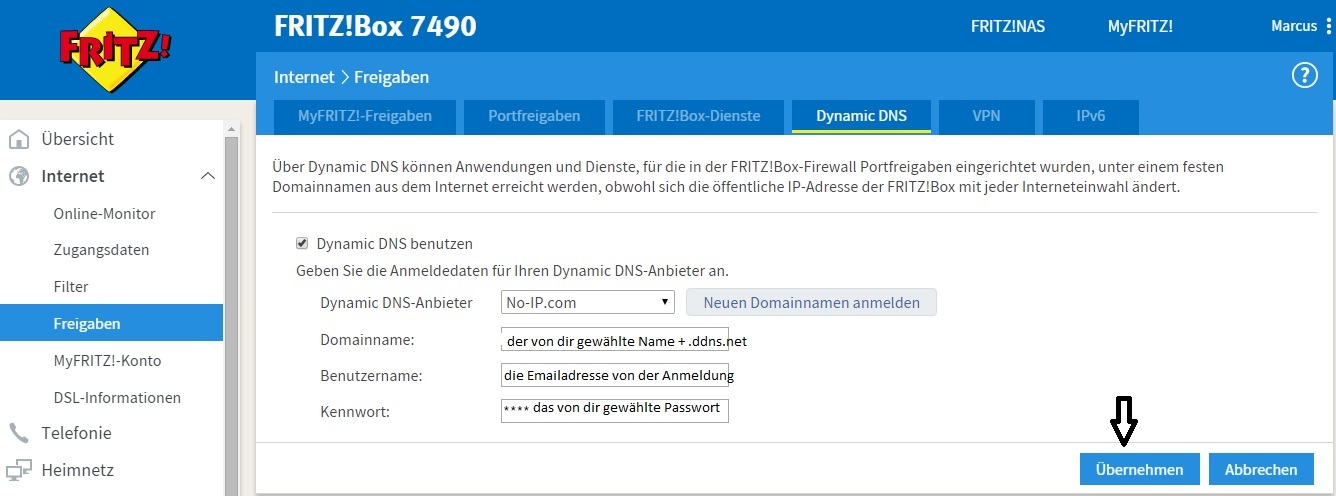The height and width of the screenshot is (496, 1336).
Task: Select the Dynamic DNS tab
Action: click(x=861, y=116)
